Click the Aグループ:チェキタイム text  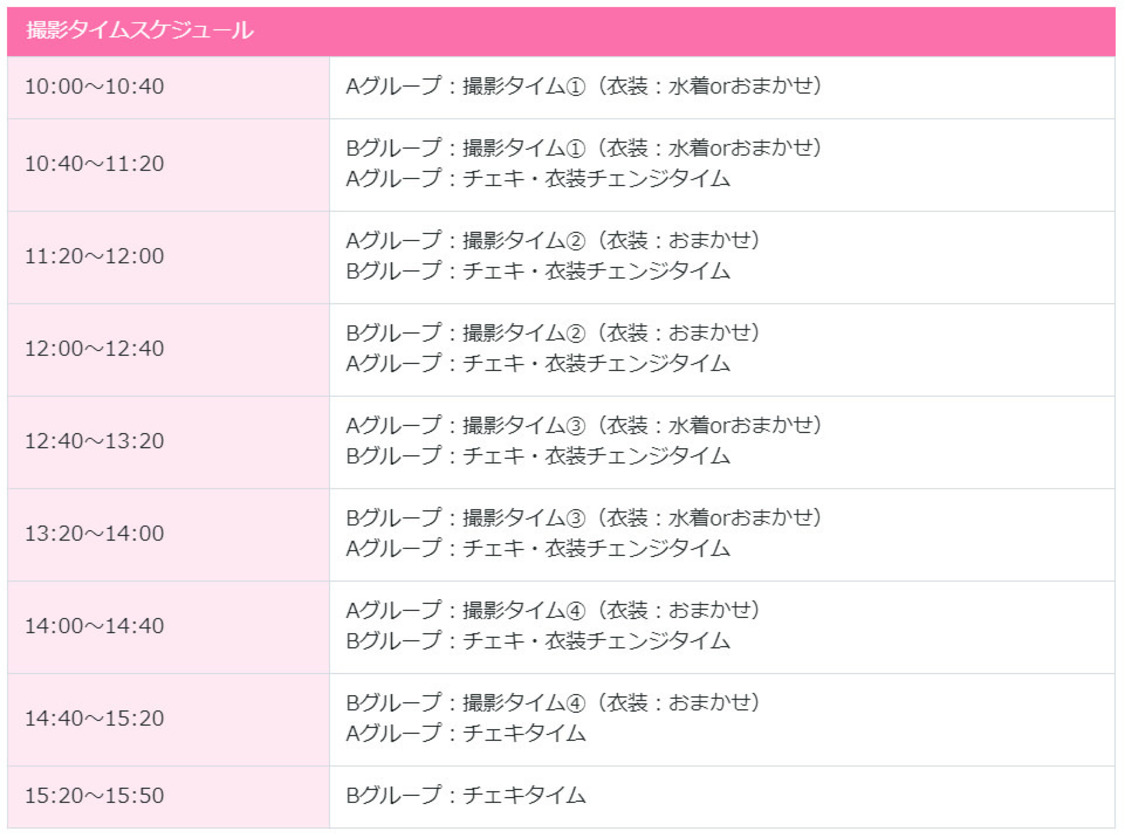(x=466, y=734)
